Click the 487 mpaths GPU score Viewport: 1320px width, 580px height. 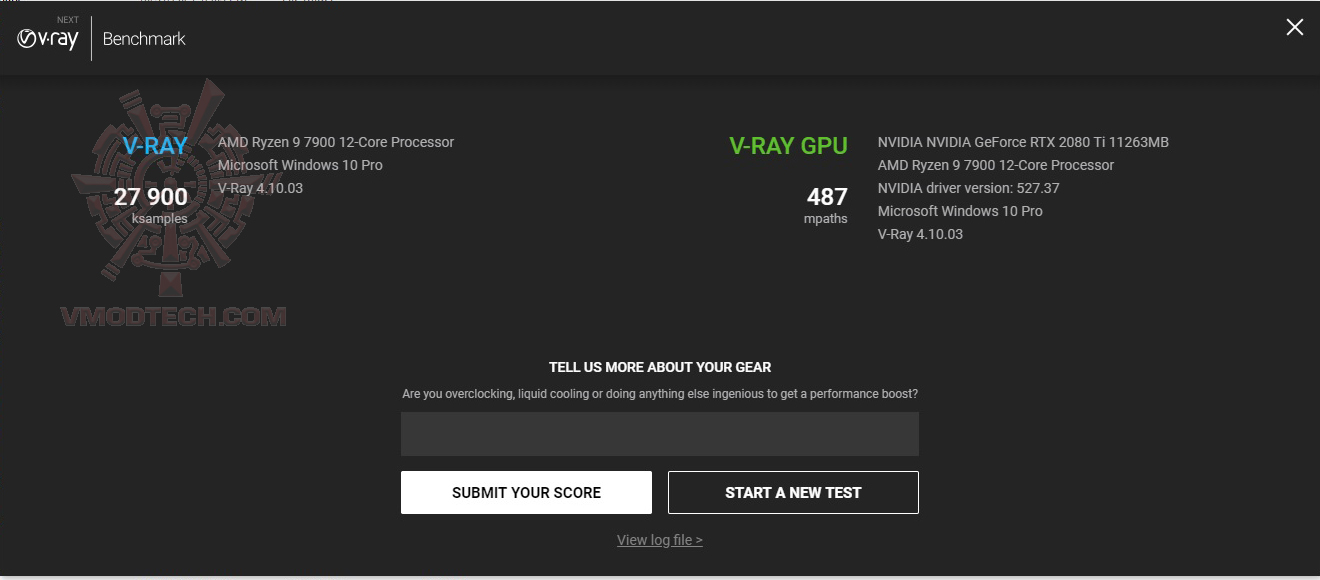point(827,204)
